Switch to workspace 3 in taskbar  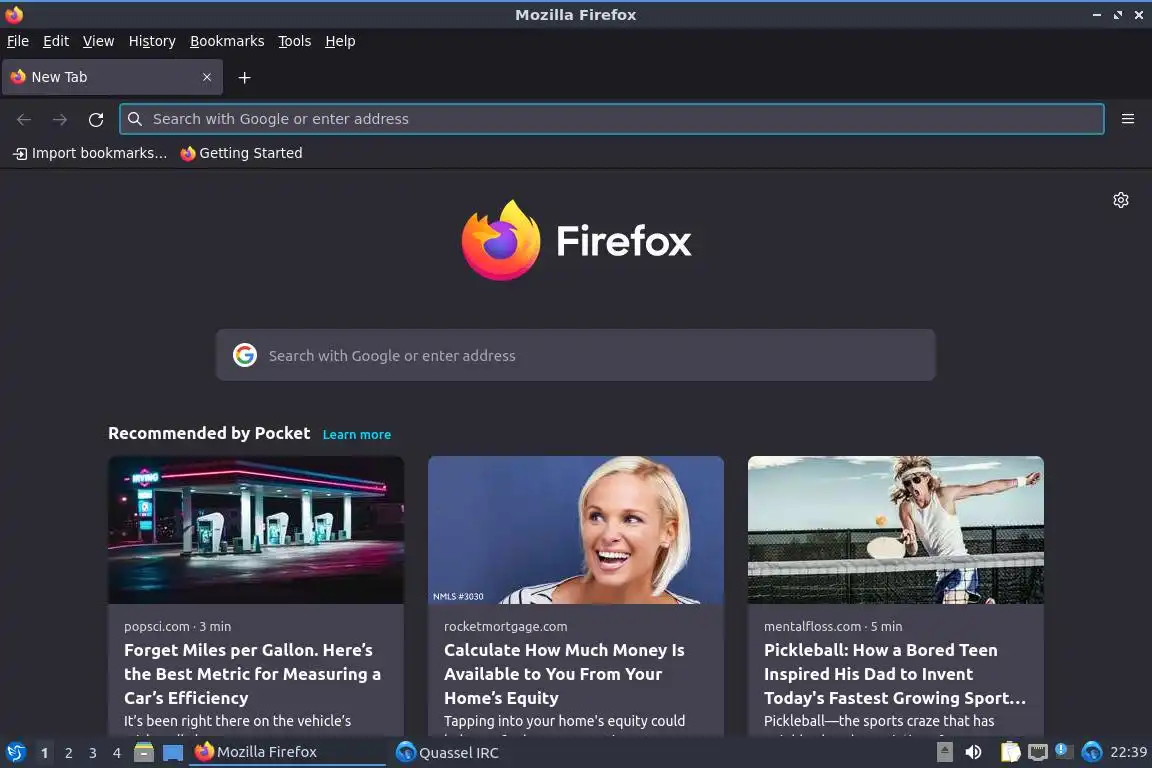(x=93, y=753)
